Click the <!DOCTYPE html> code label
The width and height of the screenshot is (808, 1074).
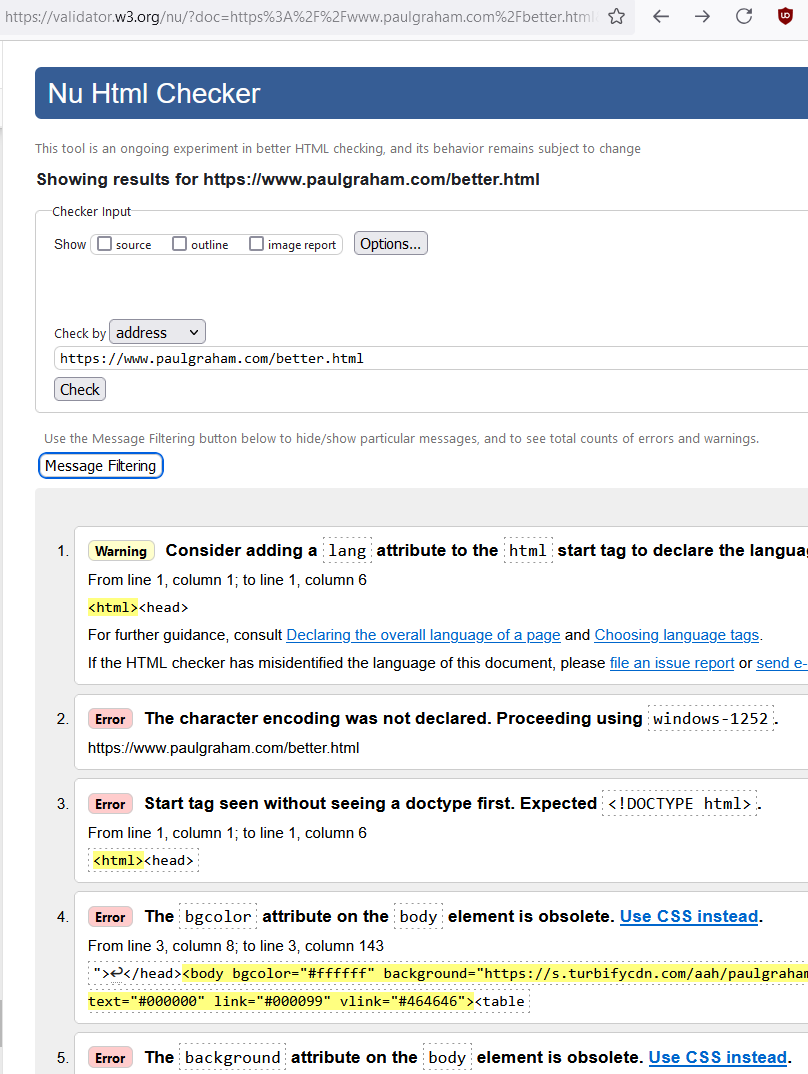click(679, 803)
